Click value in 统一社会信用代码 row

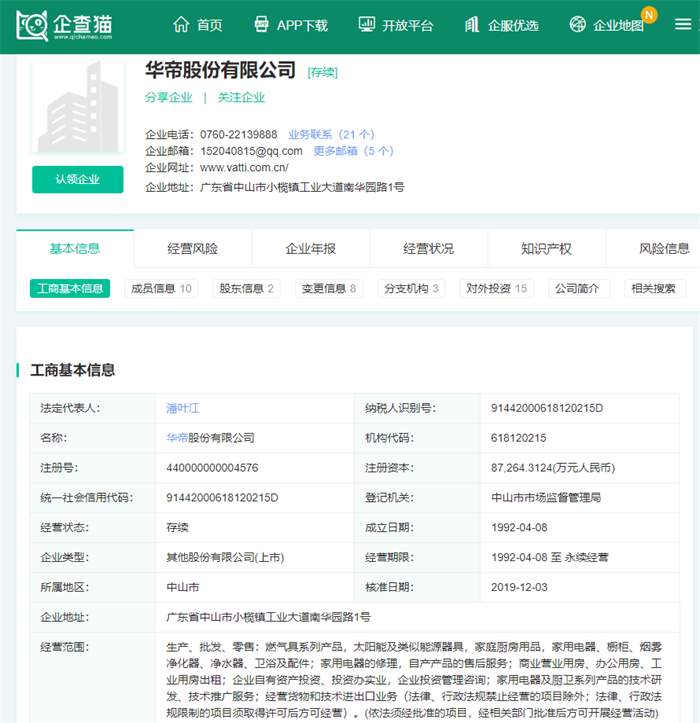[222, 498]
